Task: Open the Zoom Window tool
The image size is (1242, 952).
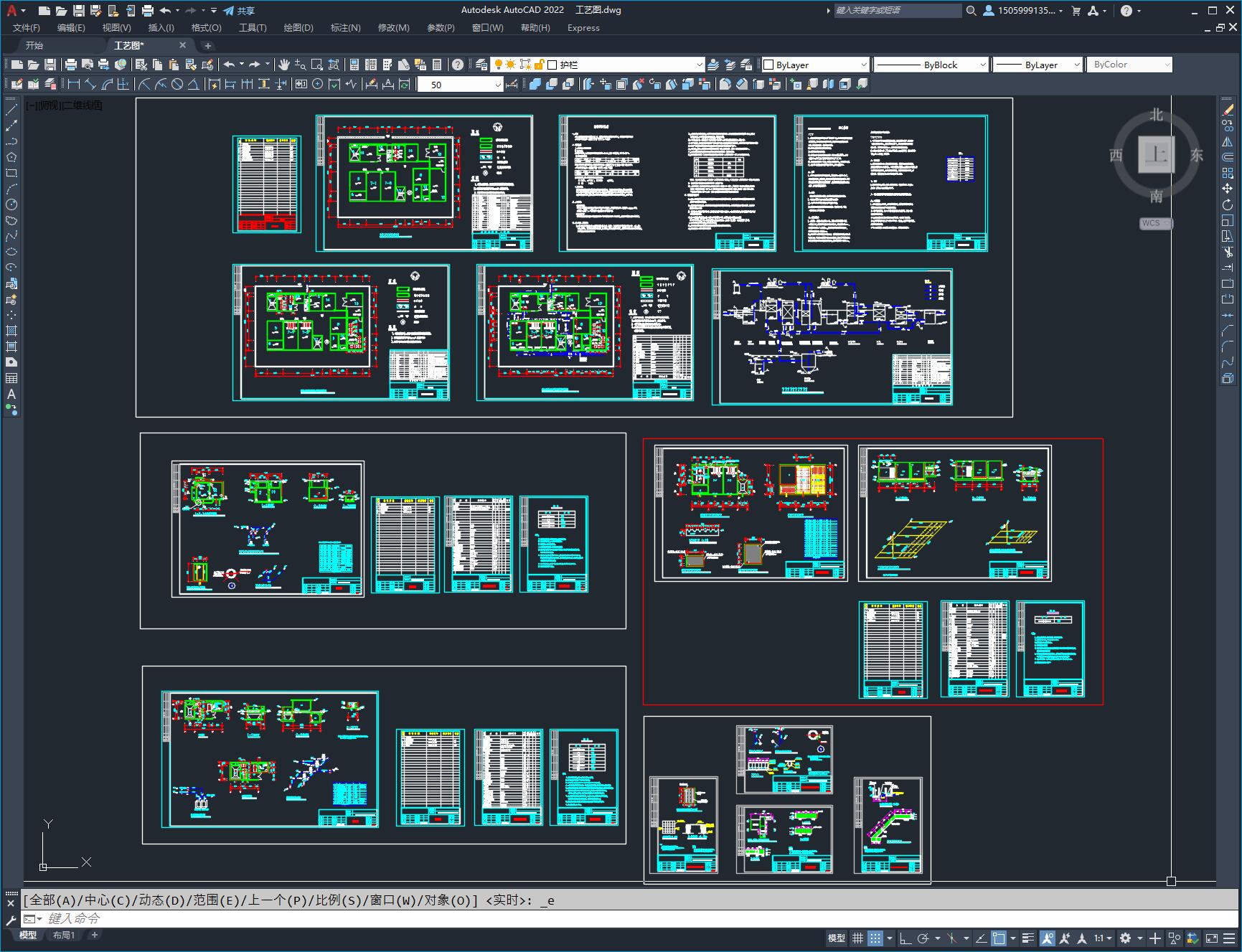Action: coord(316,65)
